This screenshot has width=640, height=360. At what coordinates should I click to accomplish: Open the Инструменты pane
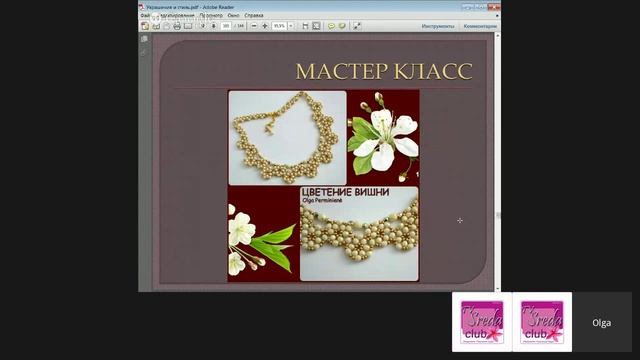pyautogui.click(x=438, y=26)
